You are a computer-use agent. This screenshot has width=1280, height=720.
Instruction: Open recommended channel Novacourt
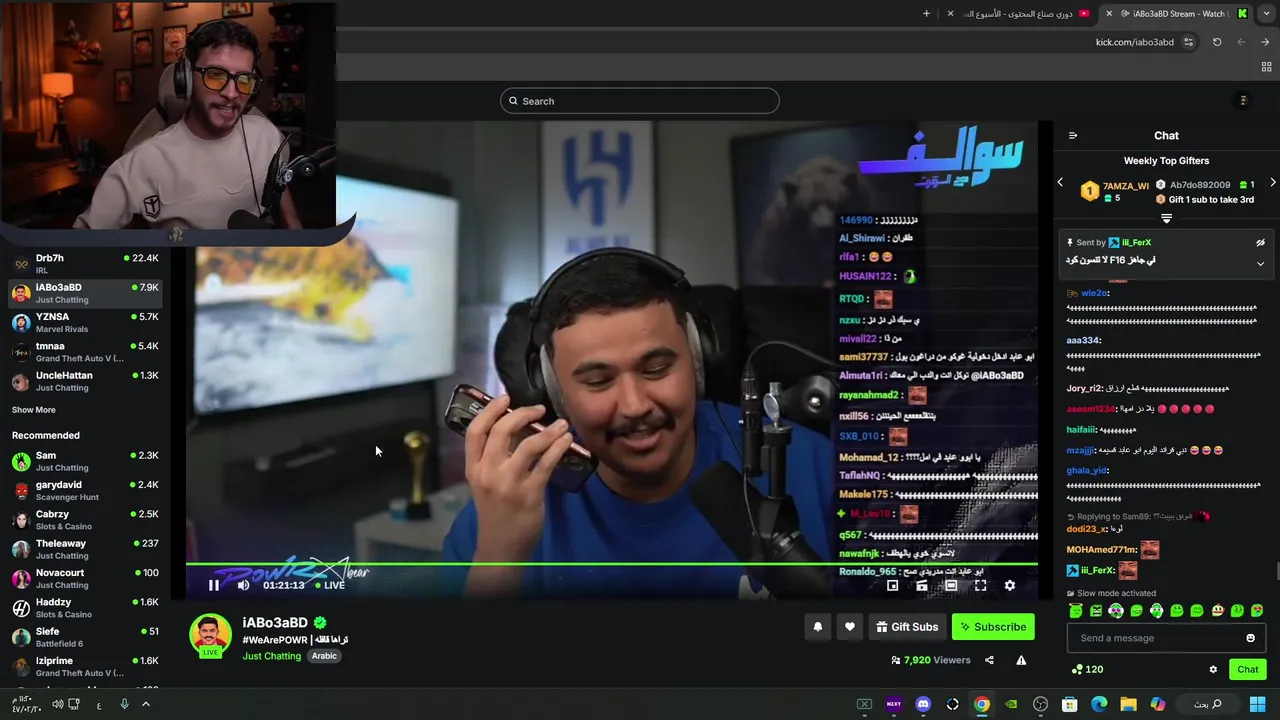coord(84,578)
